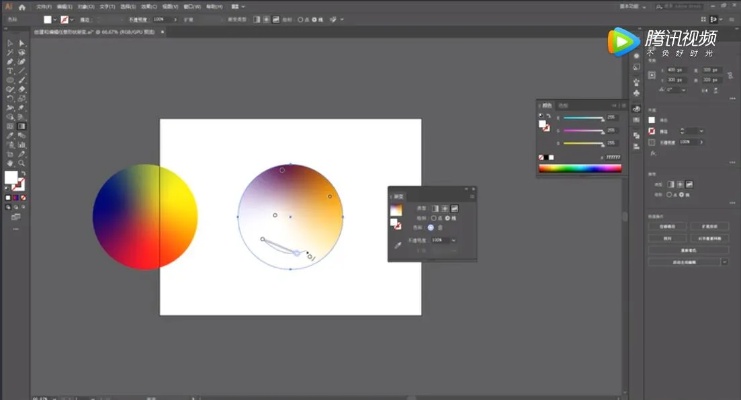The width and height of the screenshot is (741, 400).
Task: Click the highlighted Gradient tool
Action: point(22,126)
